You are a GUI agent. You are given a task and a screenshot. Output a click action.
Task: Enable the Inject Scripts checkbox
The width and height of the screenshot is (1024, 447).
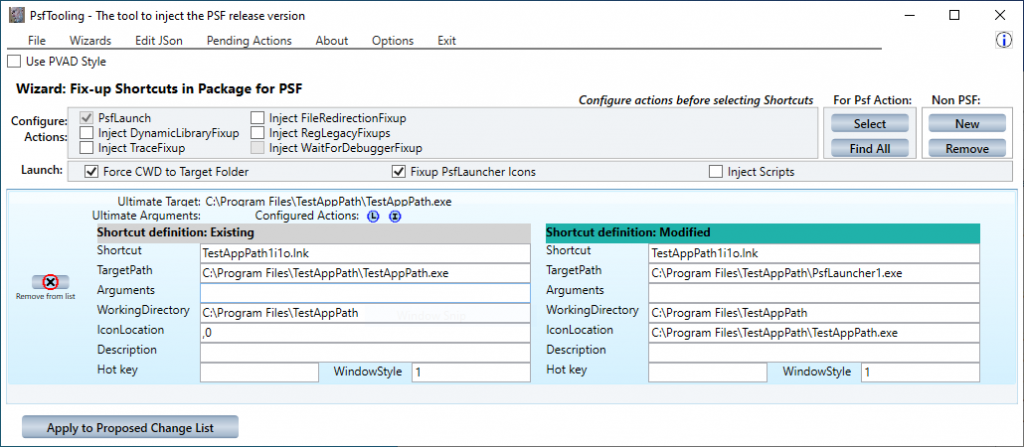click(x=716, y=173)
